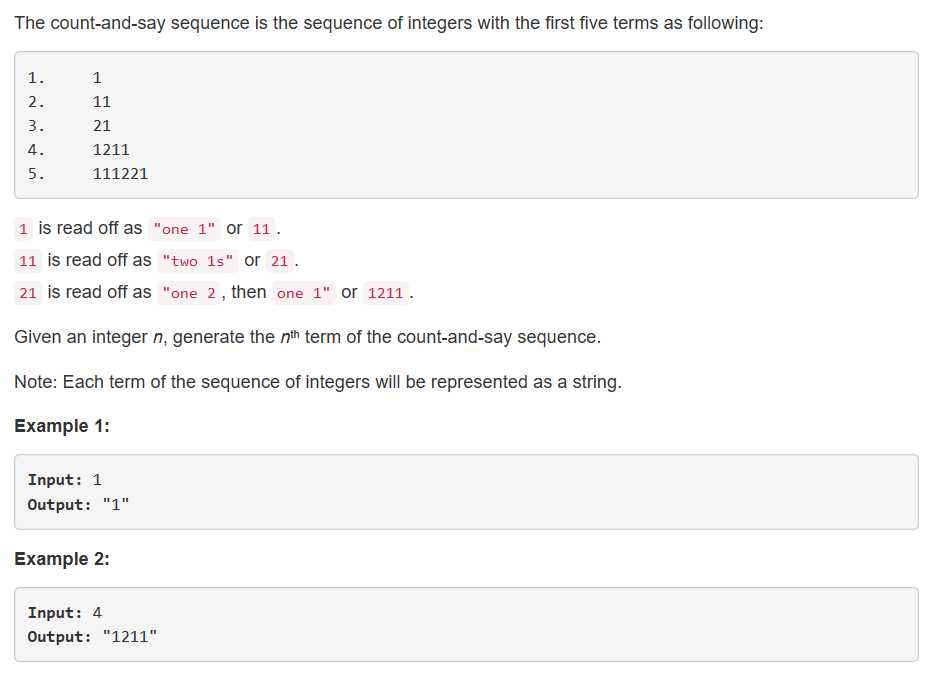Click the inline code '"one 2'
Image resolution: width=937 pixels, height=687 pixels.
tap(189, 293)
